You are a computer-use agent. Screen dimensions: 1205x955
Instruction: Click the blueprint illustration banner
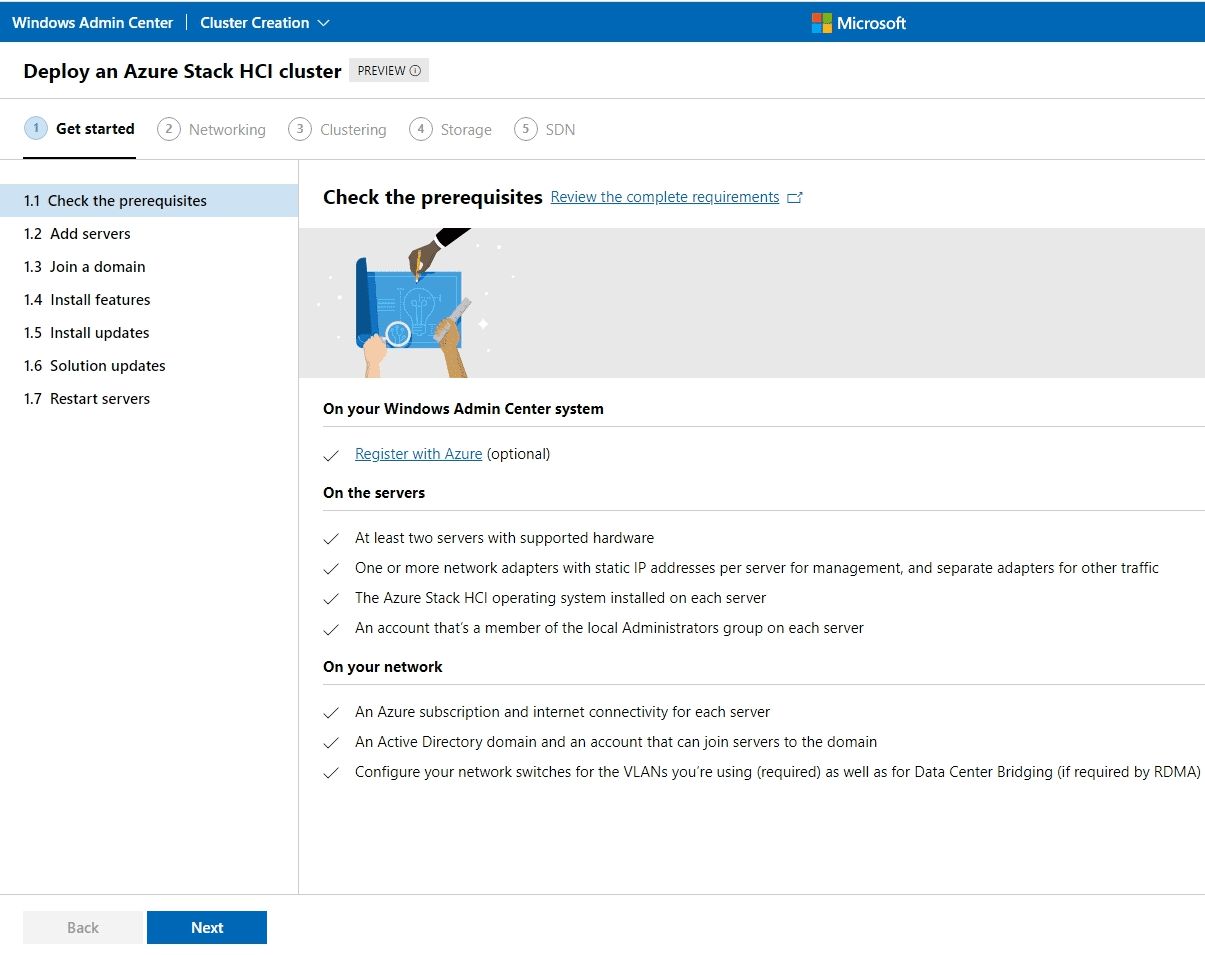coord(752,303)
